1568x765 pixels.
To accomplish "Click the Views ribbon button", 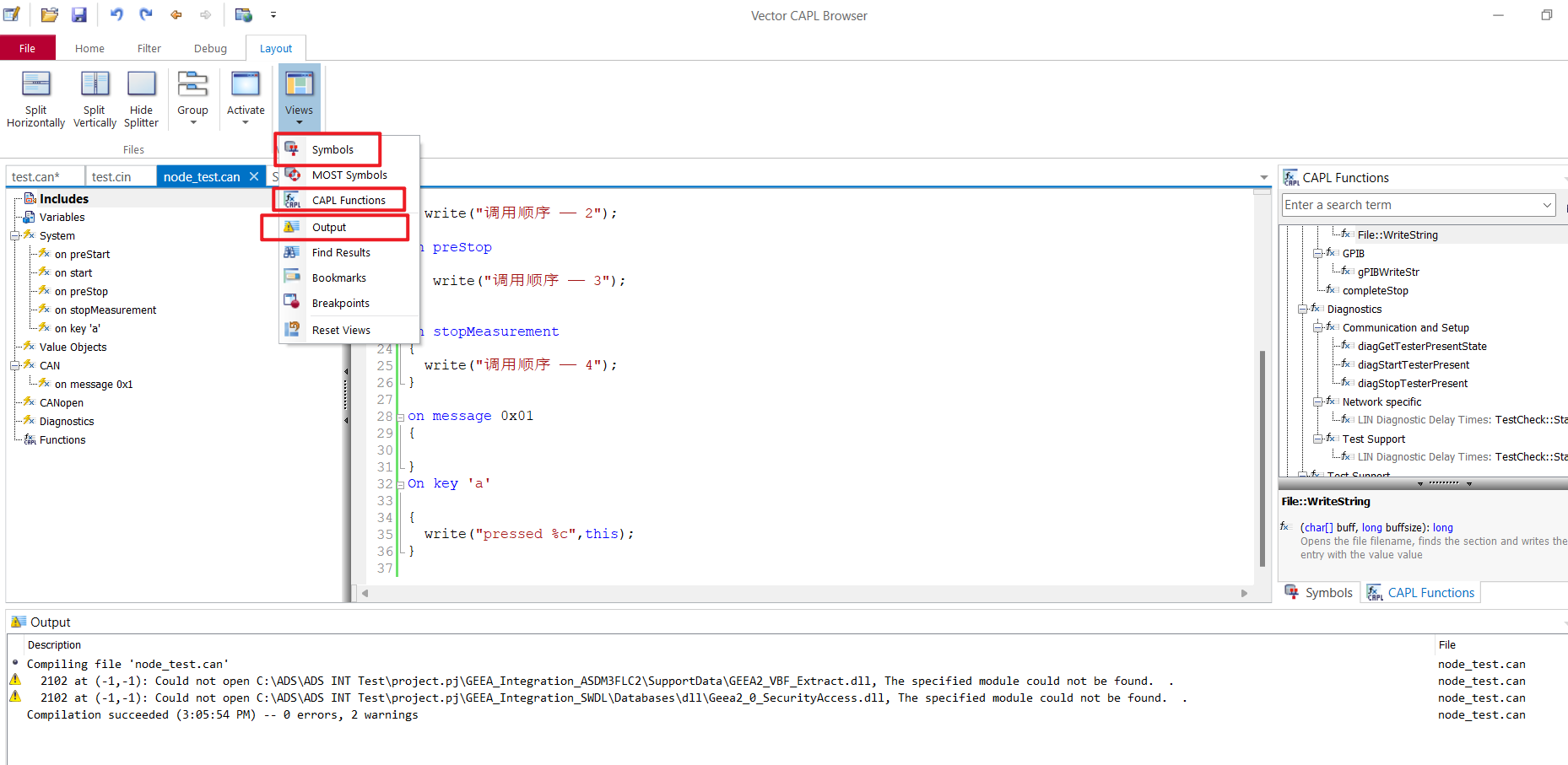I will [x=299, y=98].
